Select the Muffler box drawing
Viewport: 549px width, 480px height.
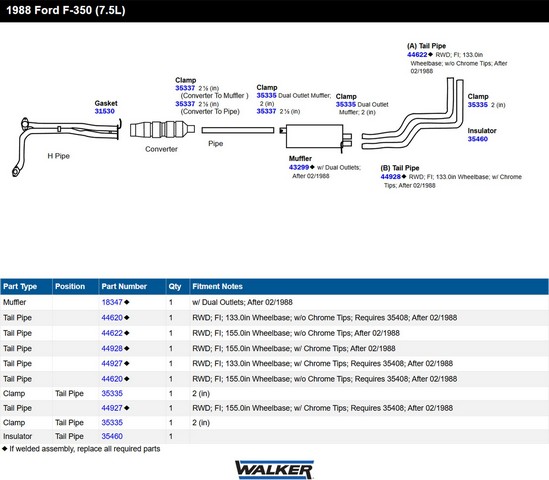pos(316,138)
